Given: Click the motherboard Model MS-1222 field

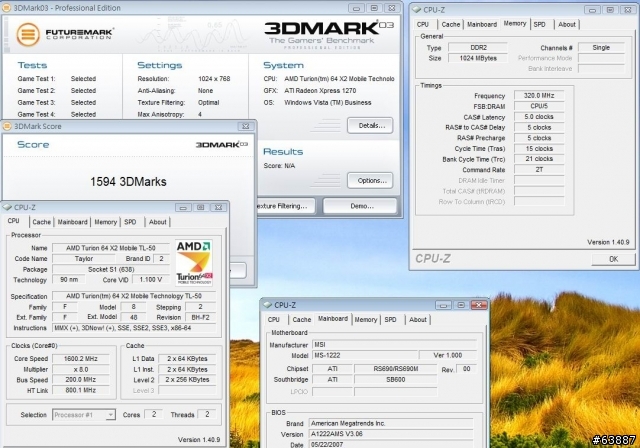Looking at the screenshot, I should tap(365, 355).
